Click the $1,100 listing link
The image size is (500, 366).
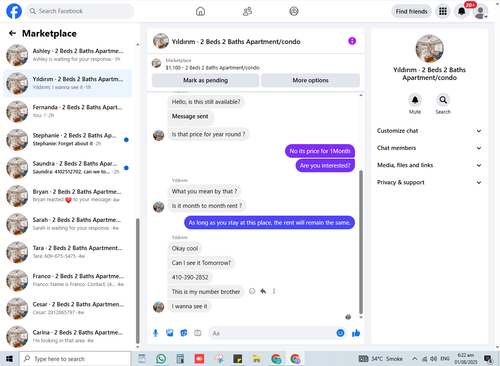[213, 68]
